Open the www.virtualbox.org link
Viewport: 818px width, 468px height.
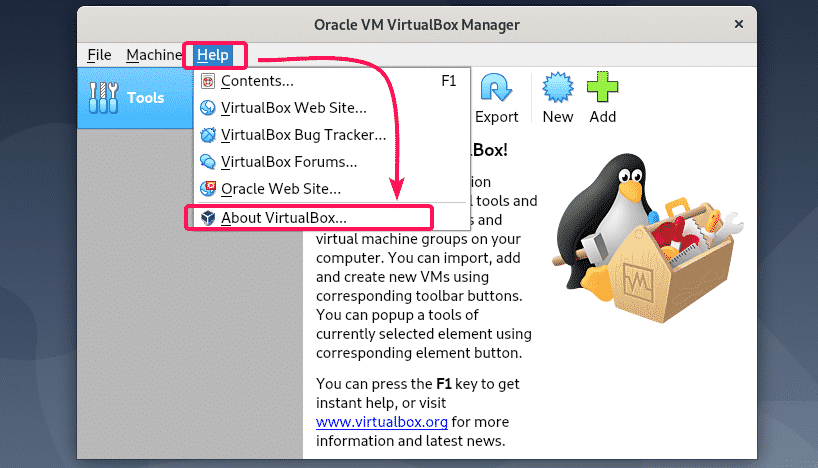click(382, 422)
